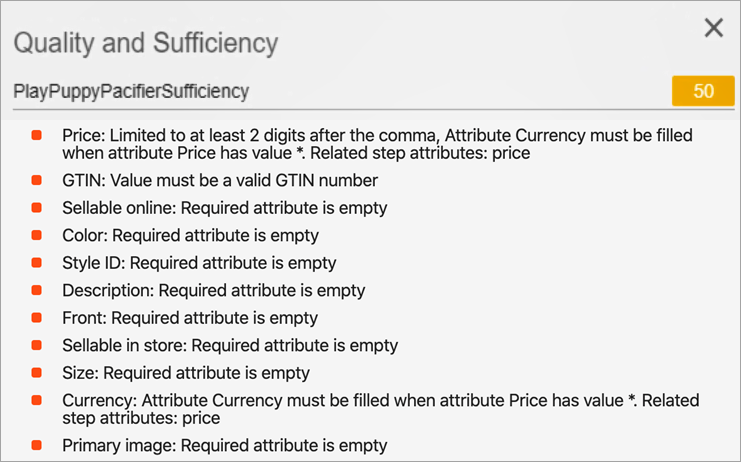The image size is (741, 462).
Task: Click the orange marker beside Color
Action: [x=37, y=235]
